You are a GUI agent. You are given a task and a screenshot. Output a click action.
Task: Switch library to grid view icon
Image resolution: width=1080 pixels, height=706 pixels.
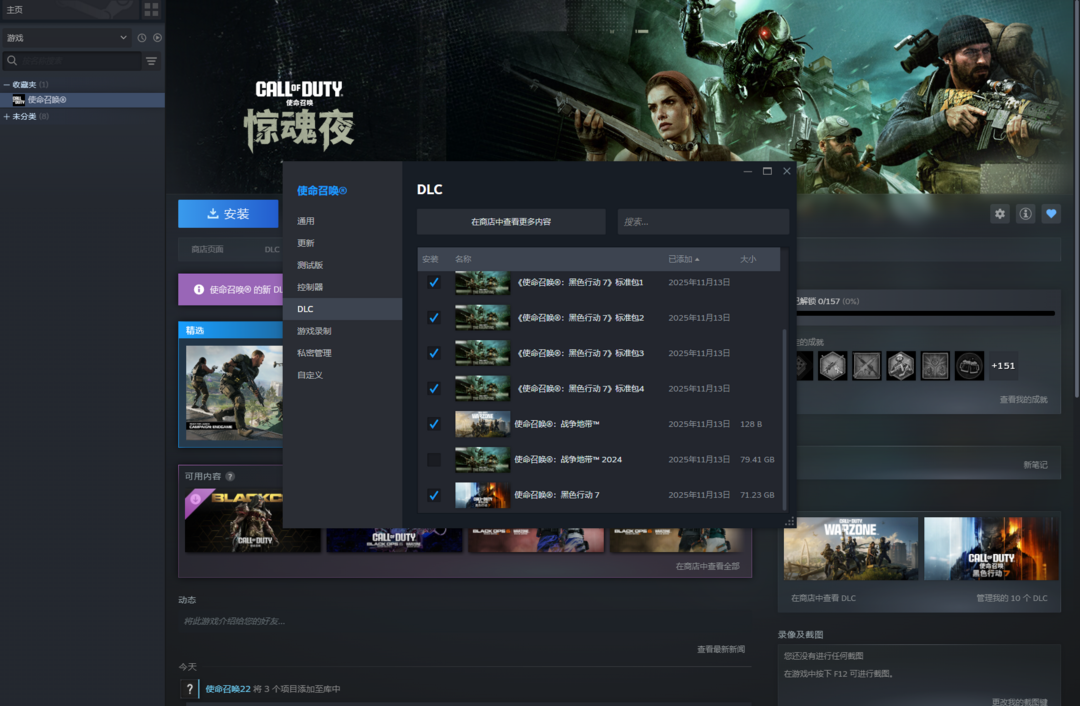(x=151, y=9)
